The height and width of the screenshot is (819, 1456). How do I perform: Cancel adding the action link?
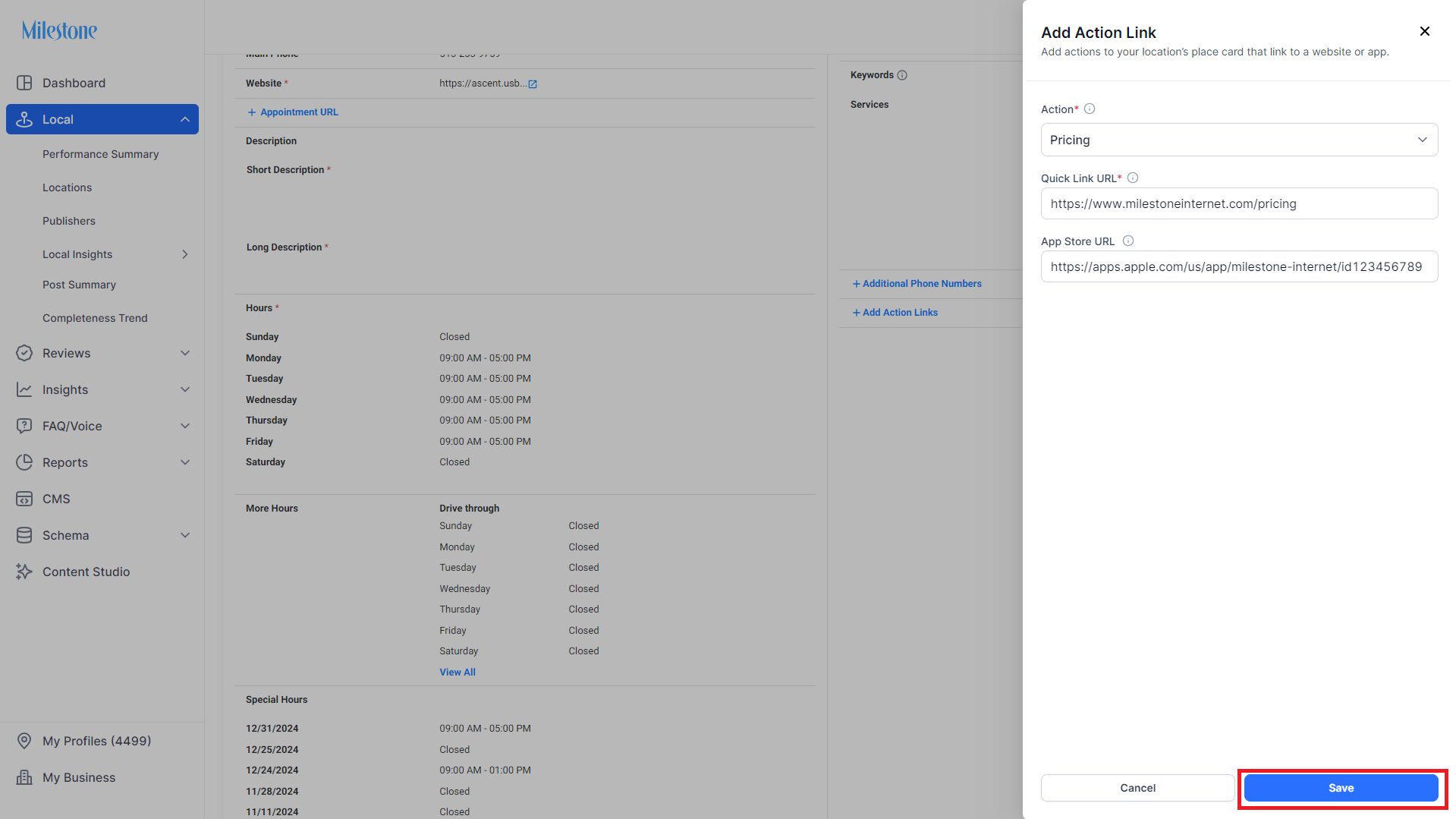[1137, 788]
